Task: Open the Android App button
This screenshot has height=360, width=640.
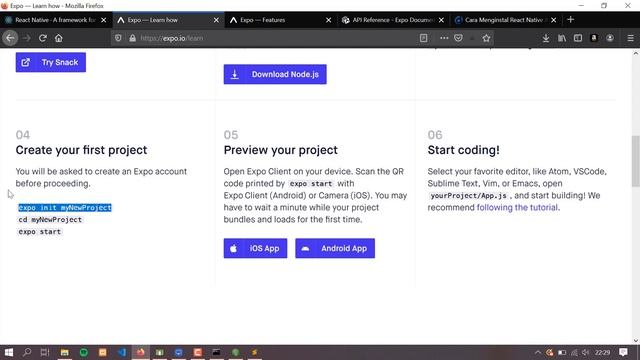Action: 335,248
